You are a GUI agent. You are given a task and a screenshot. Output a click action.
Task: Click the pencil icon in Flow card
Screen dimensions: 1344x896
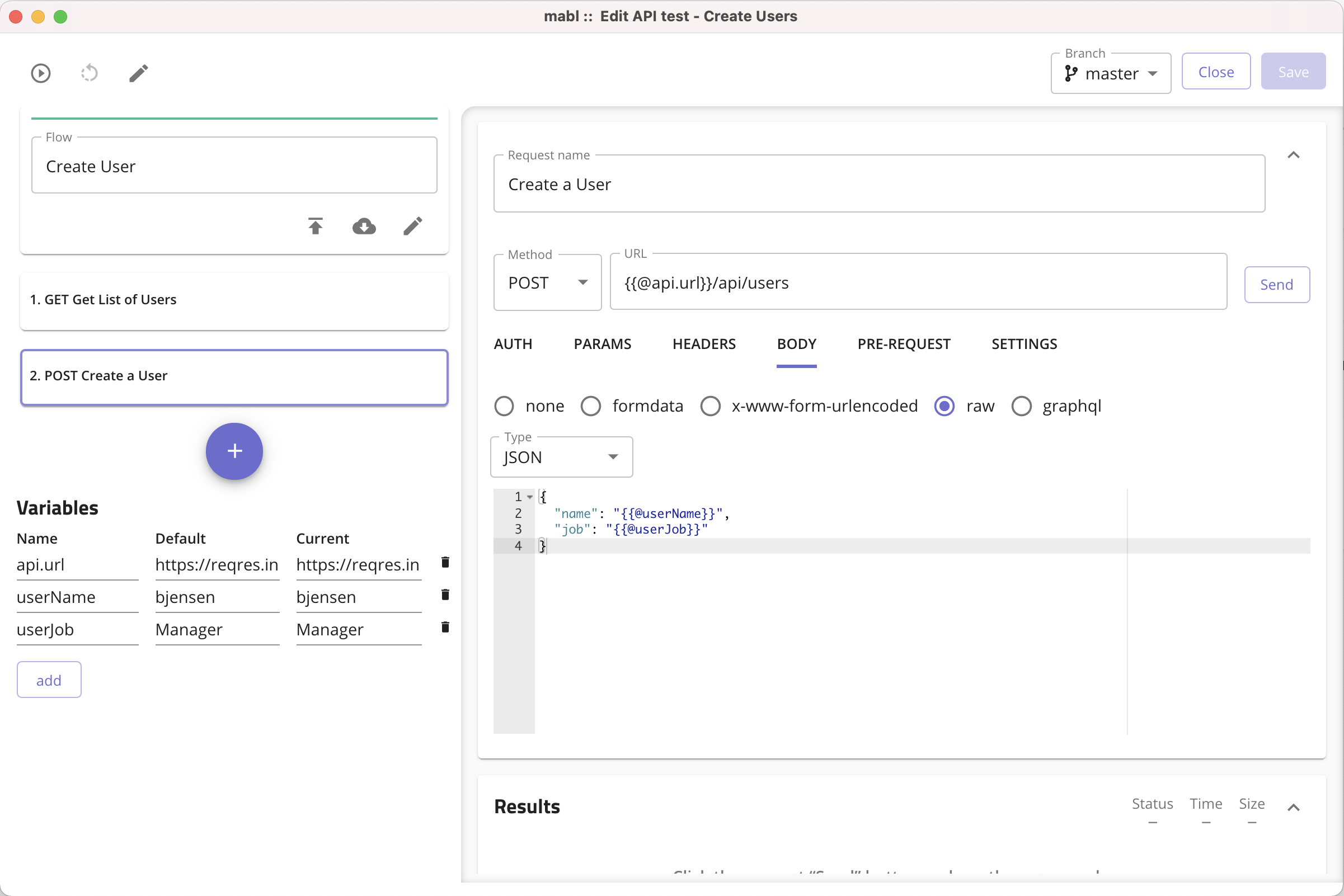tap(412, 227)
